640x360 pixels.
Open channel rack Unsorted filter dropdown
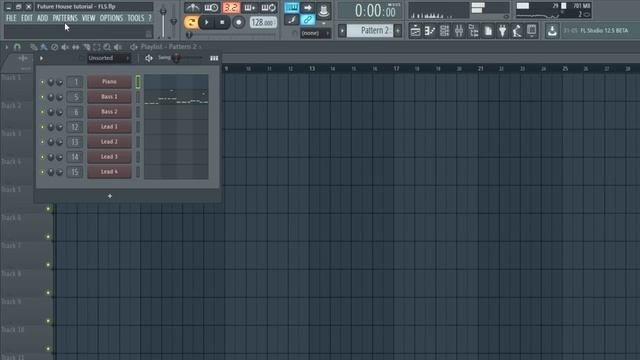point(109,58)
